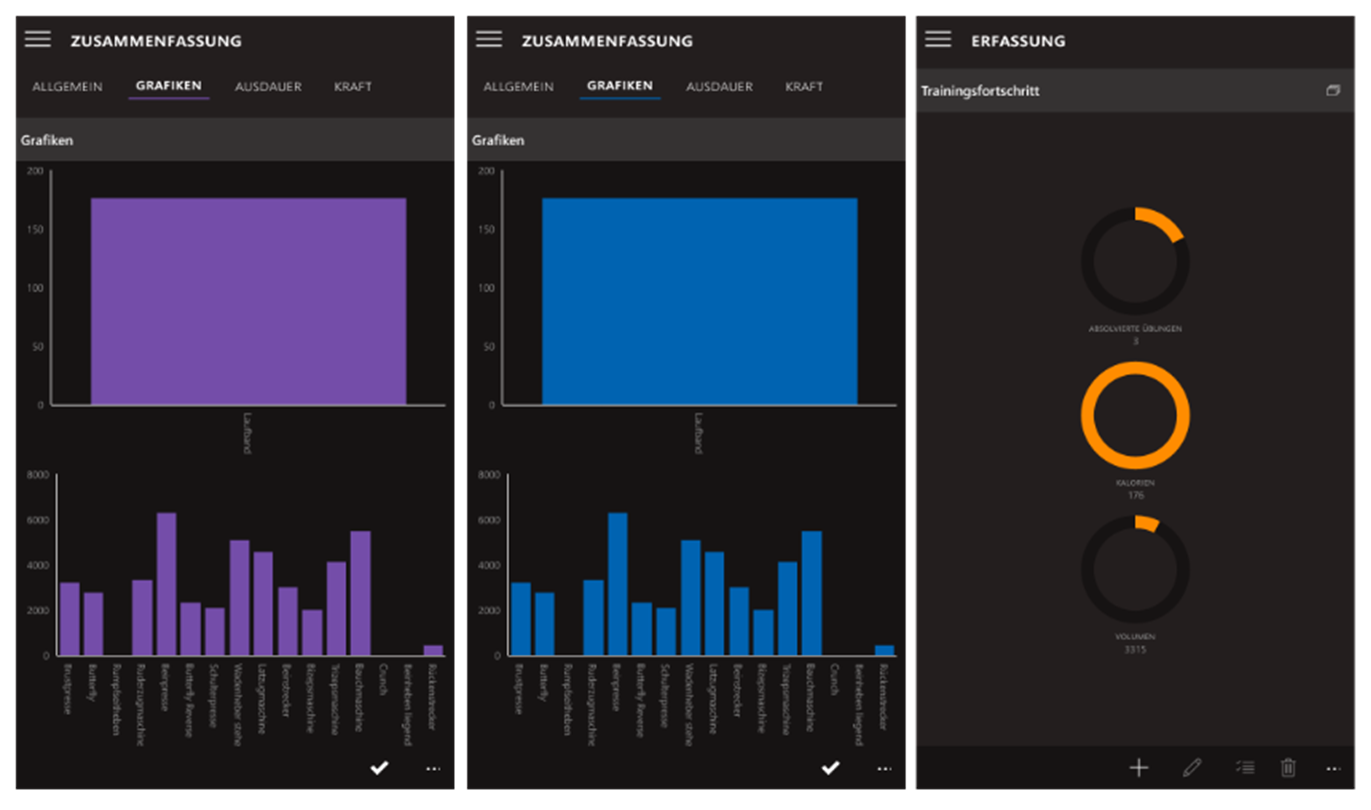Open more options dots on purple screen

[433, 769]
